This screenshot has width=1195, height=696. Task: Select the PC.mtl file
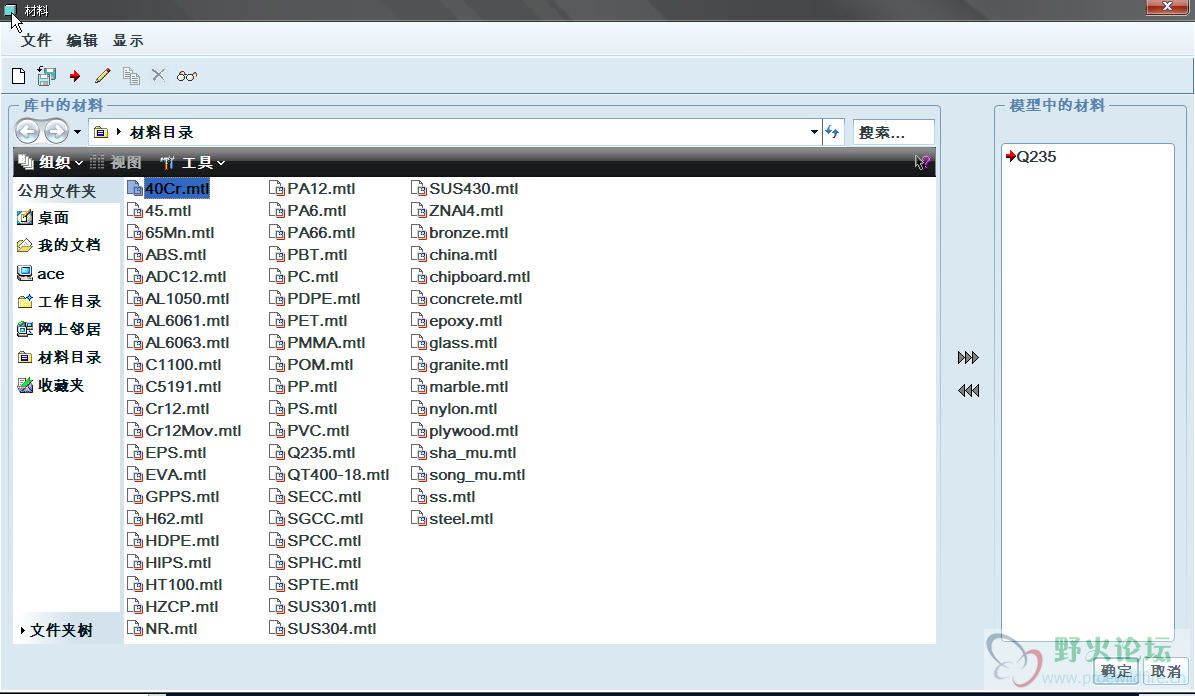coord(304,277)
